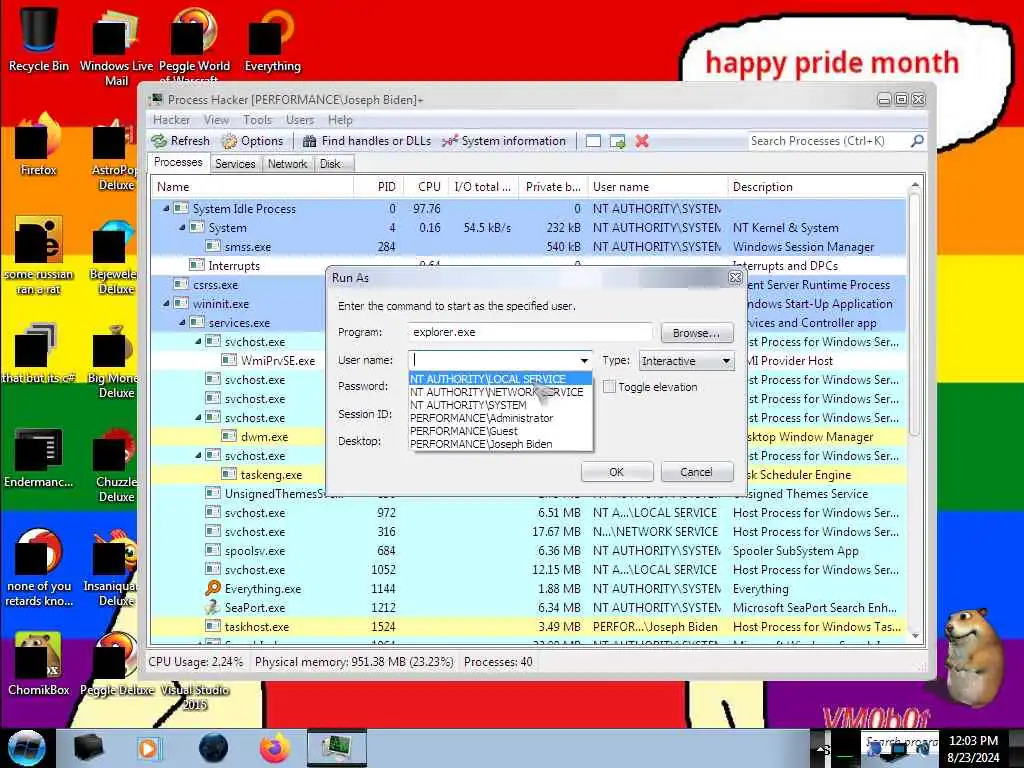Collapse the System process node
This screenshot has width=1024, height=768.
182,227
